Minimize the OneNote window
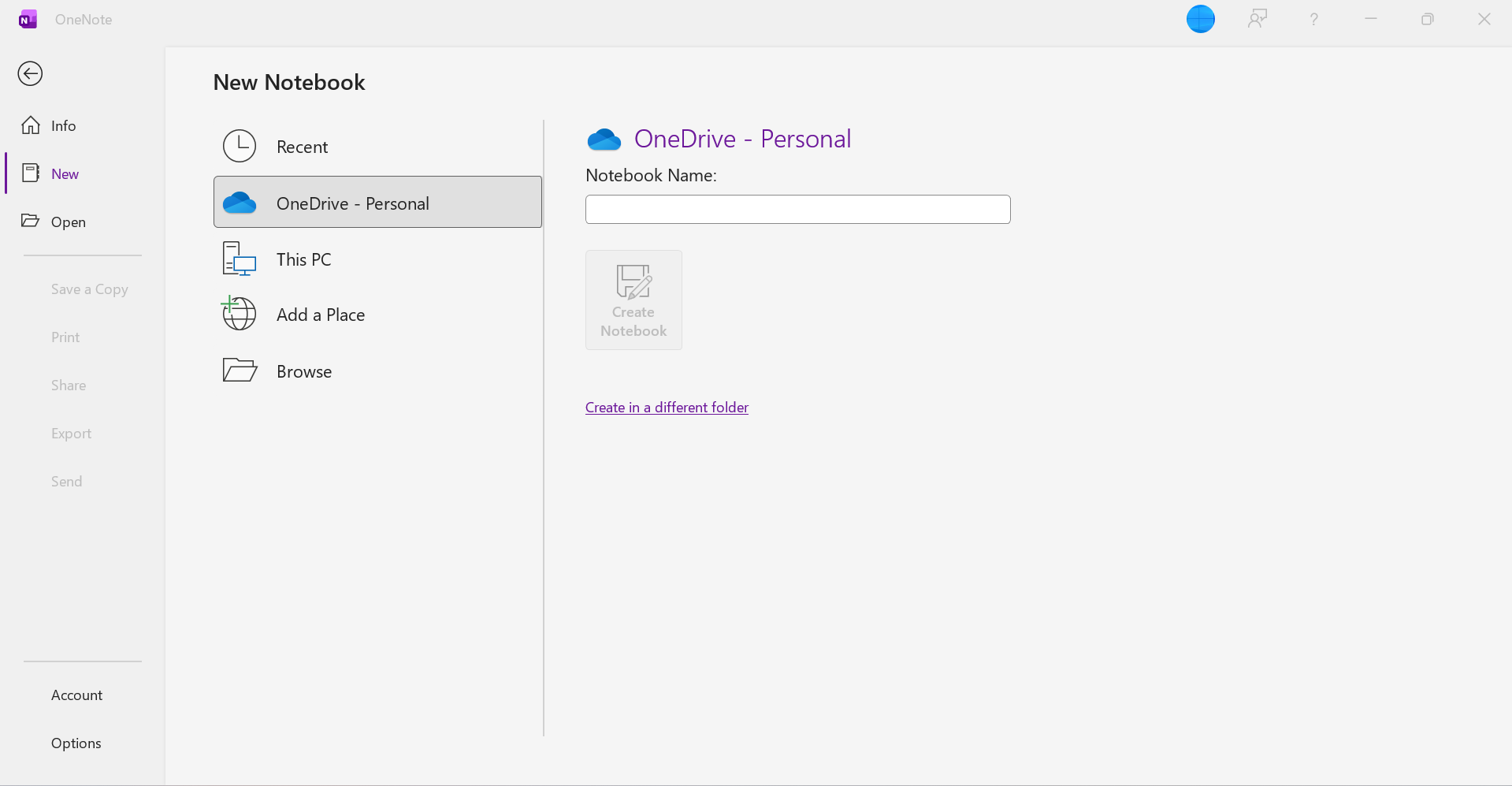 [x=1371, y=19]
